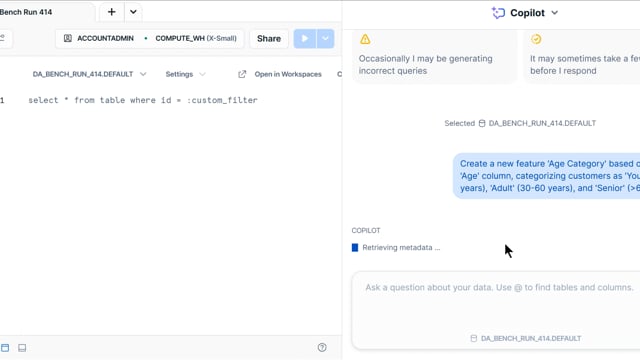Open the Copilot panel menu chevron
The width and height of the screenshot is (640, 360).
[555, 13]
